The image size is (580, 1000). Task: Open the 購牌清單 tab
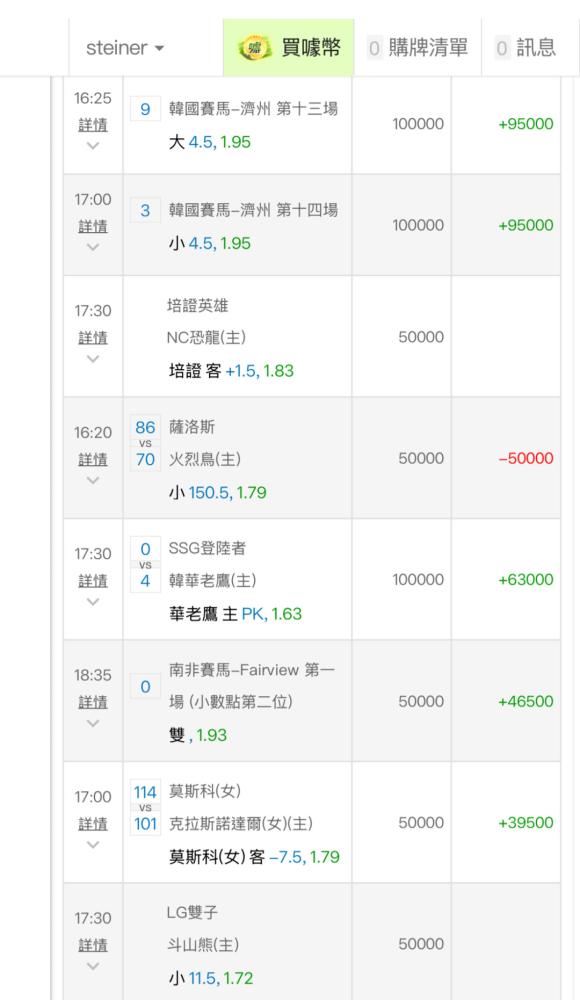coord(418,48)
